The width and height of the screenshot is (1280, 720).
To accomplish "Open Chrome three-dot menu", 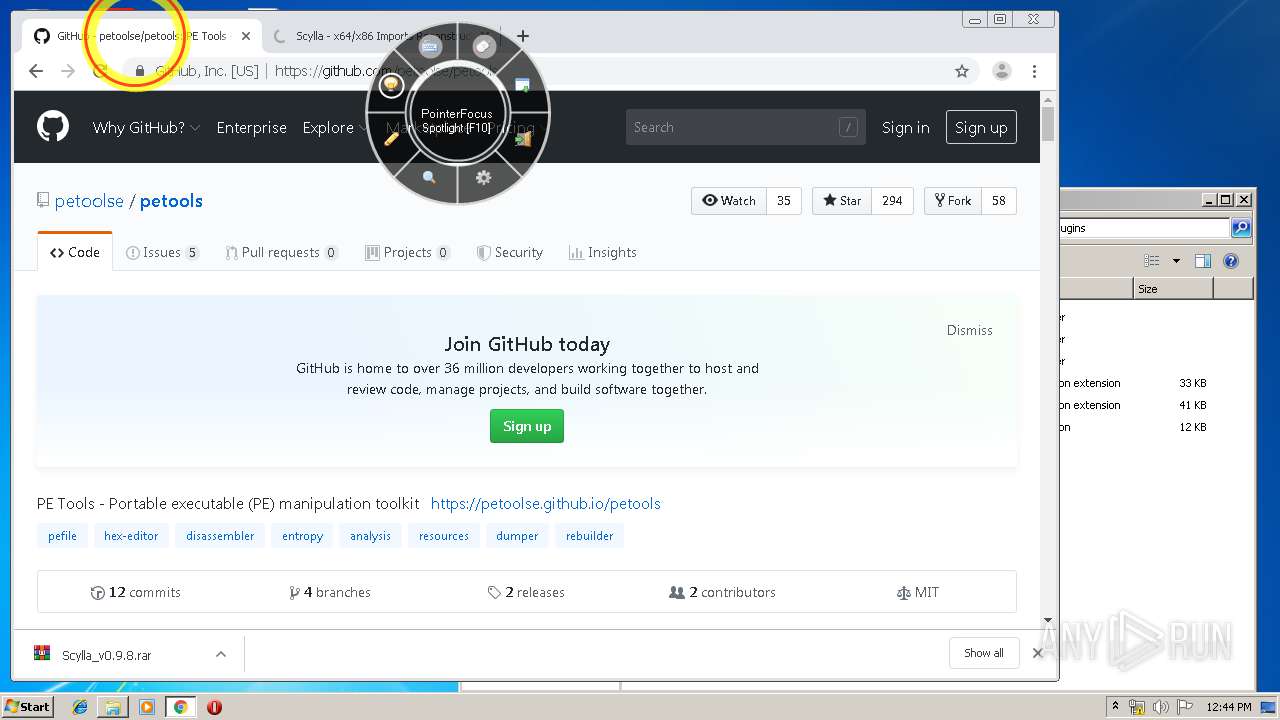I will point(1034,71).
